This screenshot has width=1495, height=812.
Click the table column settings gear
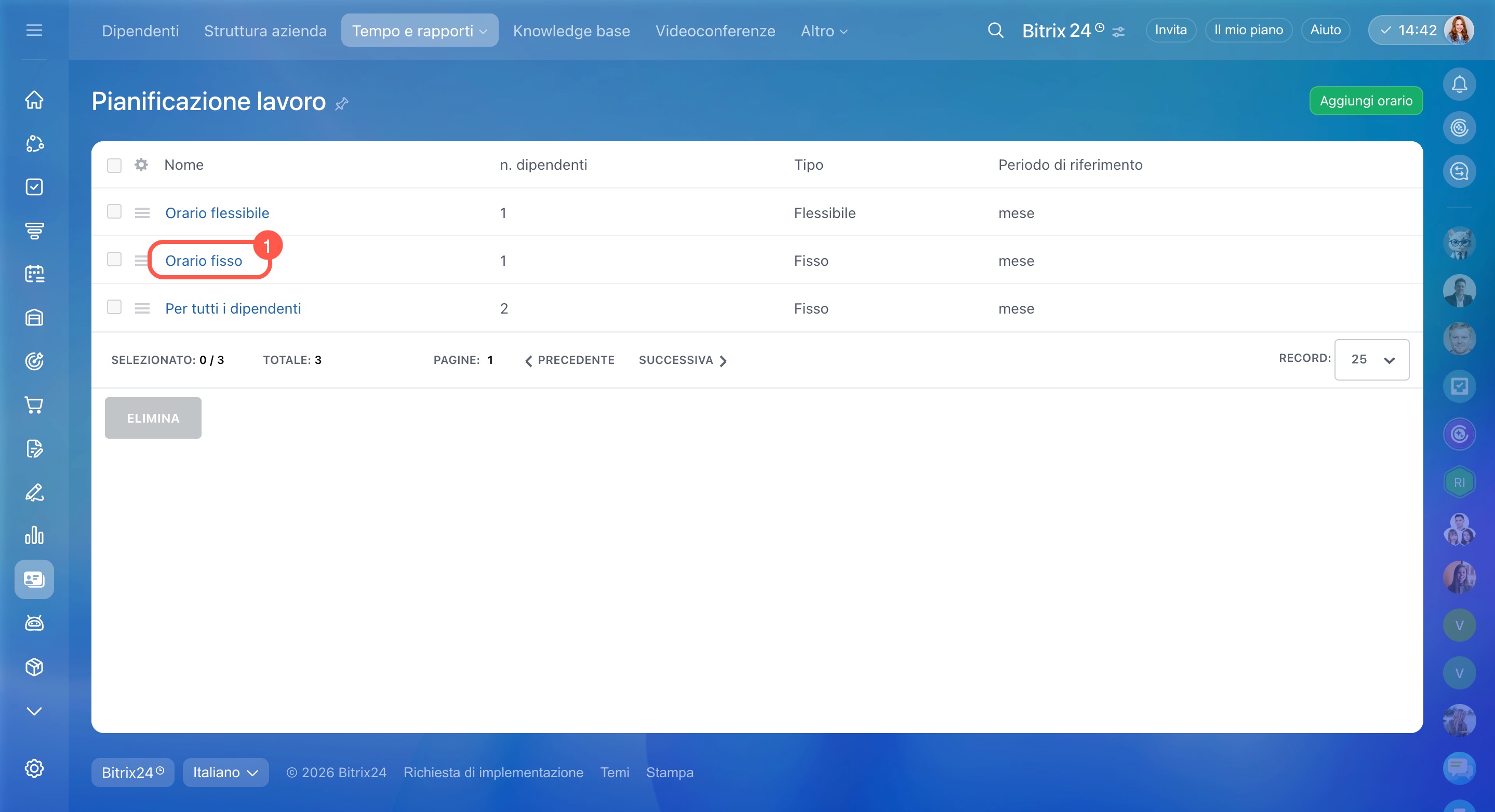pyautogui.click(x=141, y=165)
